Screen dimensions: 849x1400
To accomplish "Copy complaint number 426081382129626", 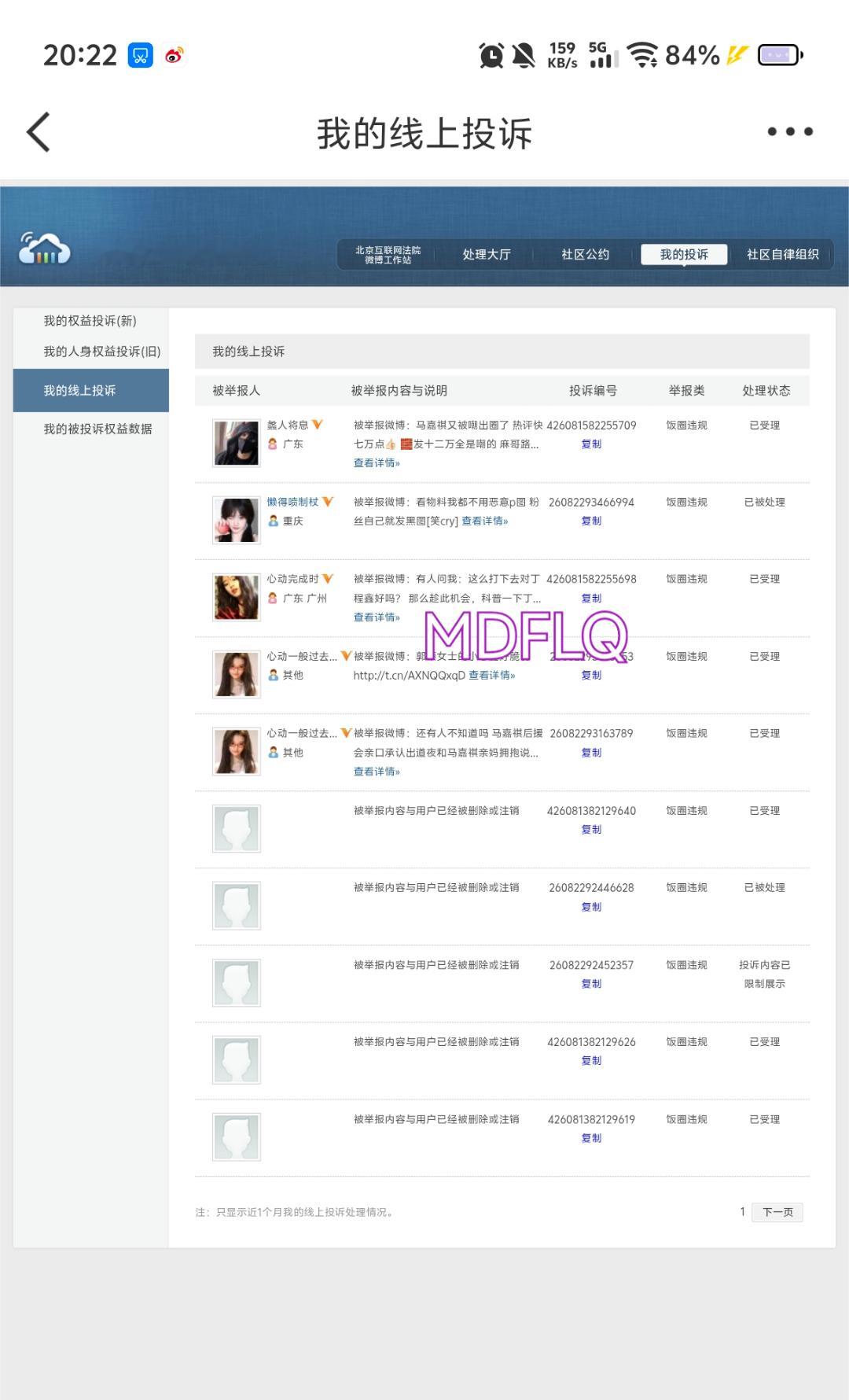I will 591,1060.
